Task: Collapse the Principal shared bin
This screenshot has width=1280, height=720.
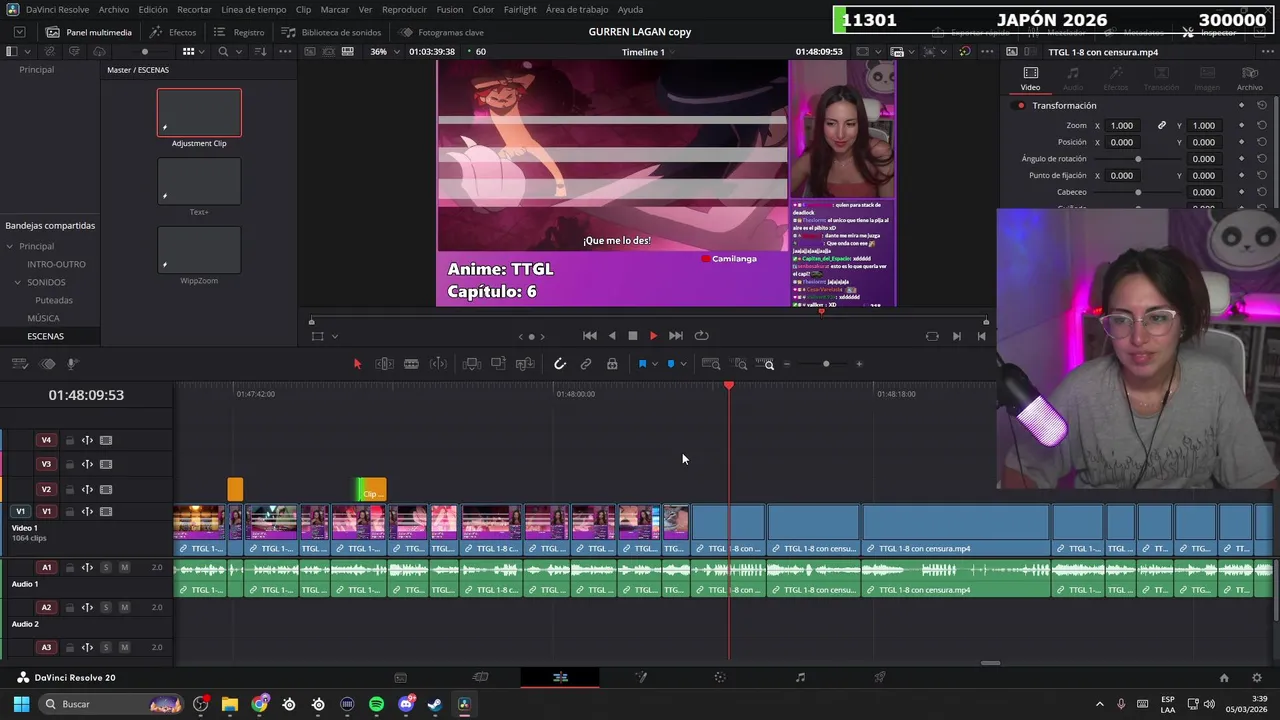Action: point(10,246)
